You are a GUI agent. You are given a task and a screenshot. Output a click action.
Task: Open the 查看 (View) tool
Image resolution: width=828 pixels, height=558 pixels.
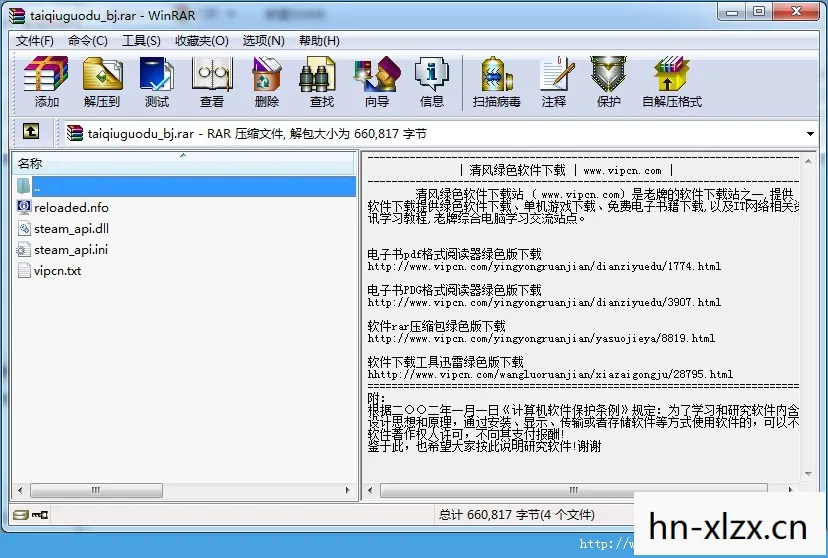tap(212, 82)
